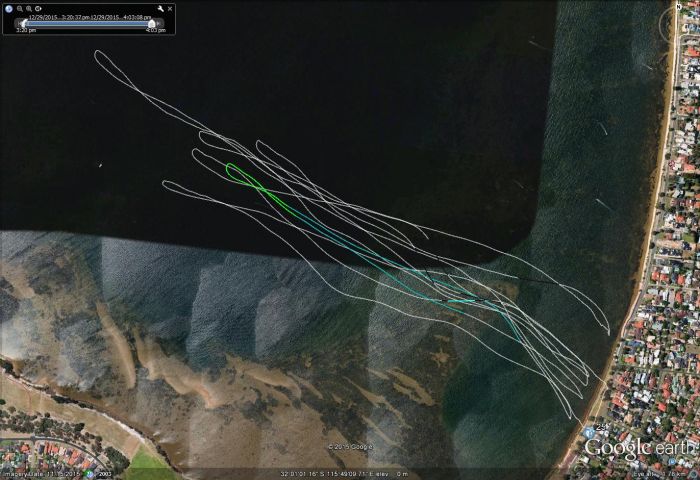Click the 4:03 pm end time label

(x=155, y=31)
